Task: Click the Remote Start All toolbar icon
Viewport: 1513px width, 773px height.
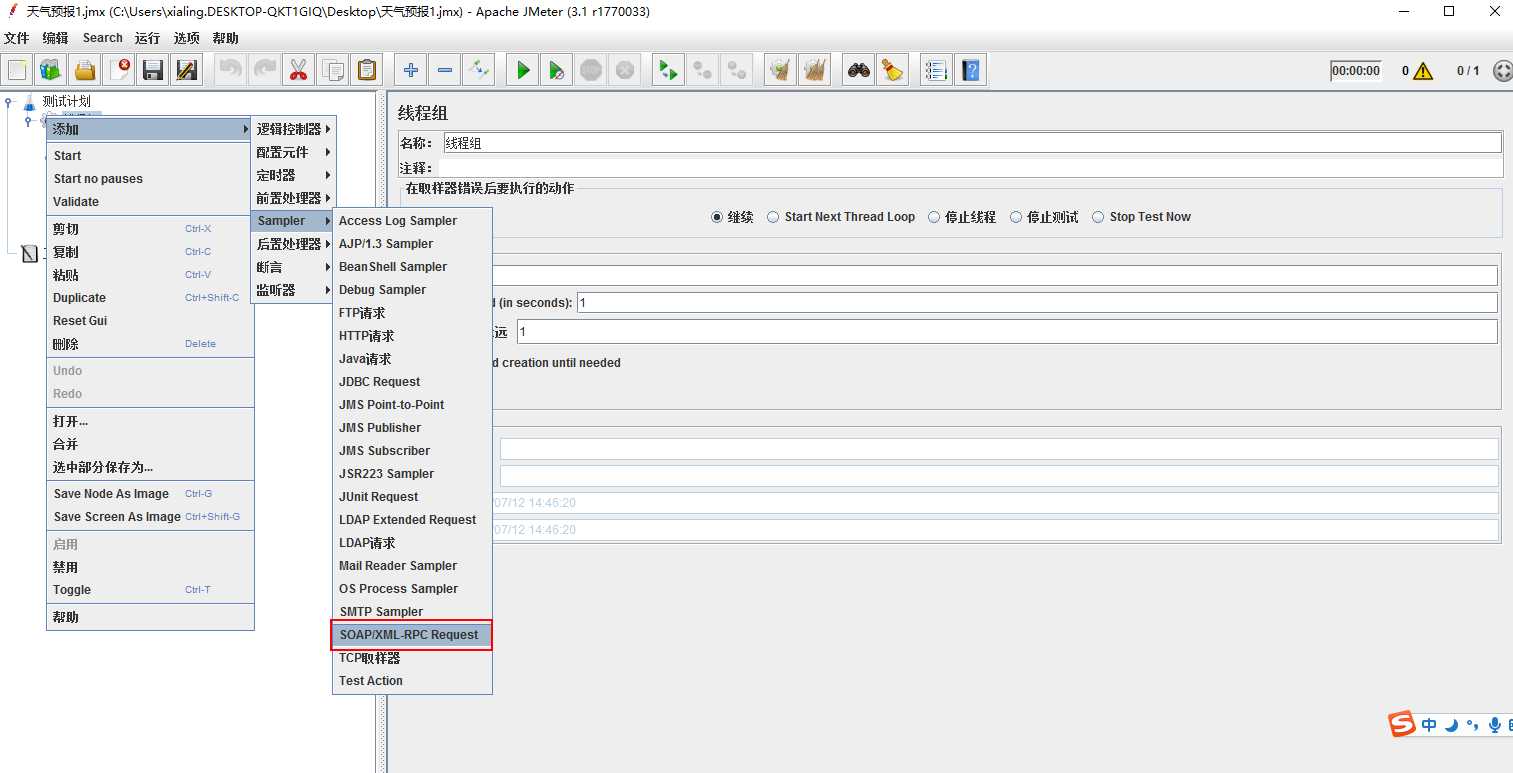Action: pyautogui.click(x=668, y=70)
